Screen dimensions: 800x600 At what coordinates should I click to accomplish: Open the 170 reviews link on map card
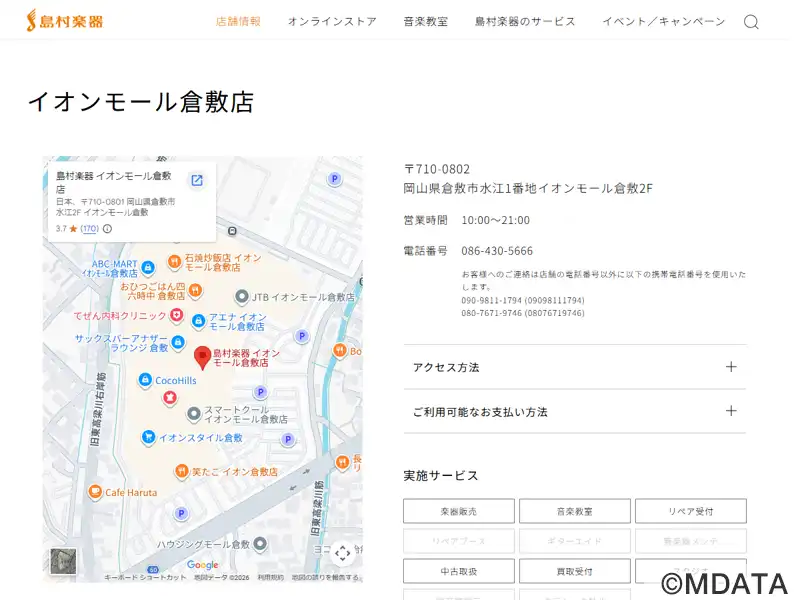pyautogui.click(x=90, y=228)
